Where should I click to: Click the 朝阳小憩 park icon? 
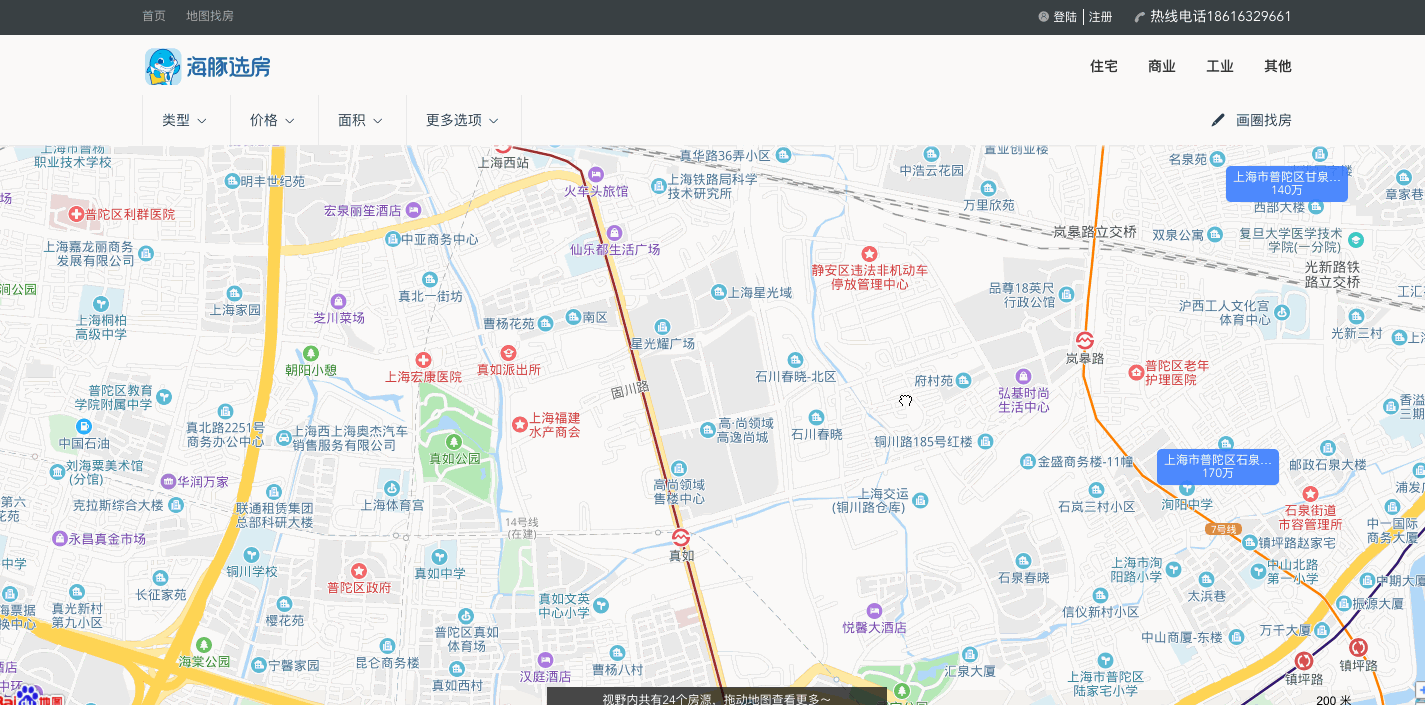[x=311, y=353]
